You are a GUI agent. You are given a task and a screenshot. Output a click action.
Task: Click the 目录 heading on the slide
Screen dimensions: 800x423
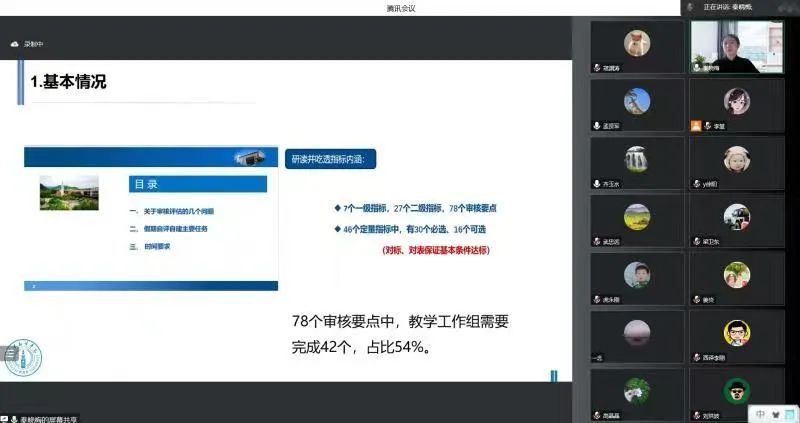pos(146,184)
